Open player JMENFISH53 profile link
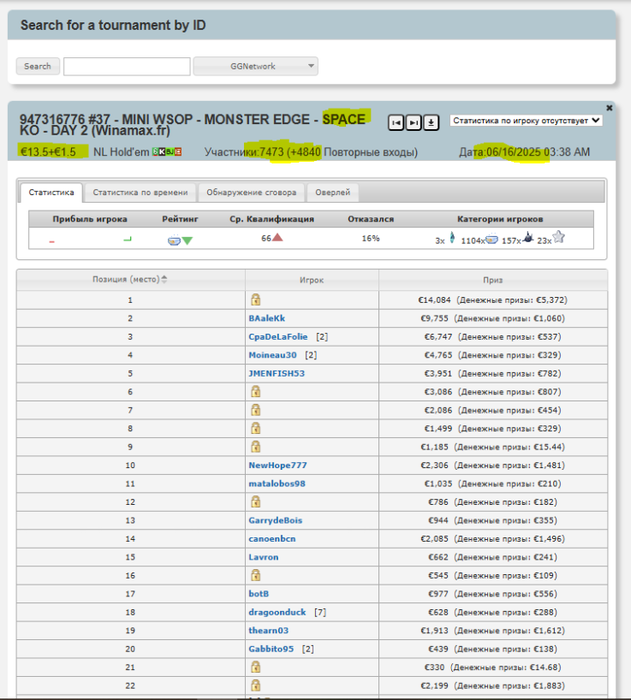631x700 pixels. click(x=276, y=373)
